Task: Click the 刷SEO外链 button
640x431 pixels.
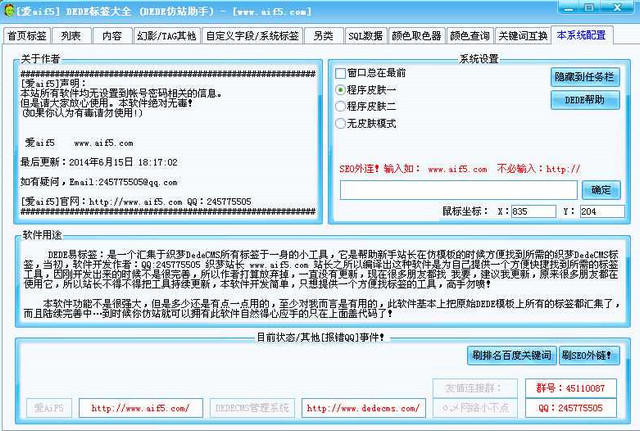Action: pos(589,355)
